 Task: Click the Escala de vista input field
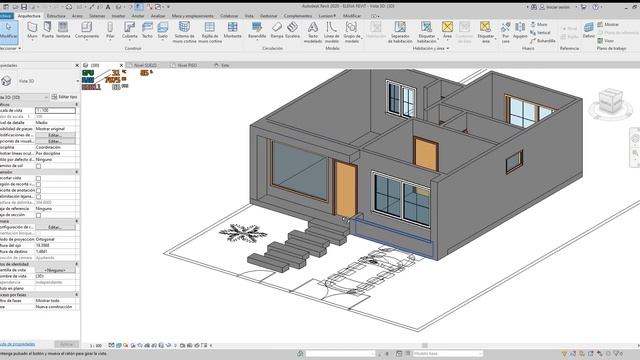click(x=55, y=111)
